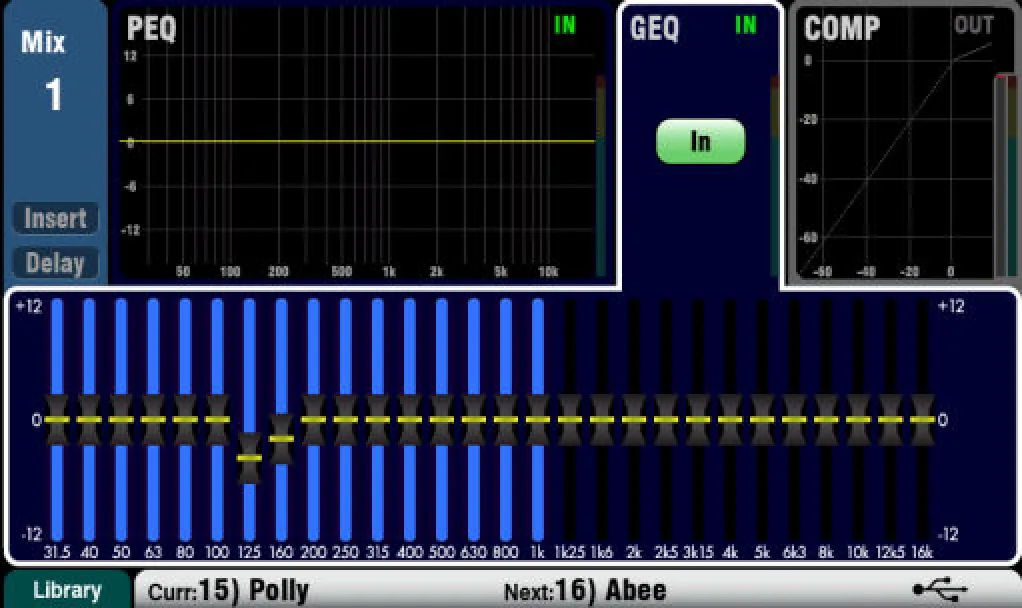Select the COMP panel
This screenshot has width=1022, height=608.
pos(905,143)
